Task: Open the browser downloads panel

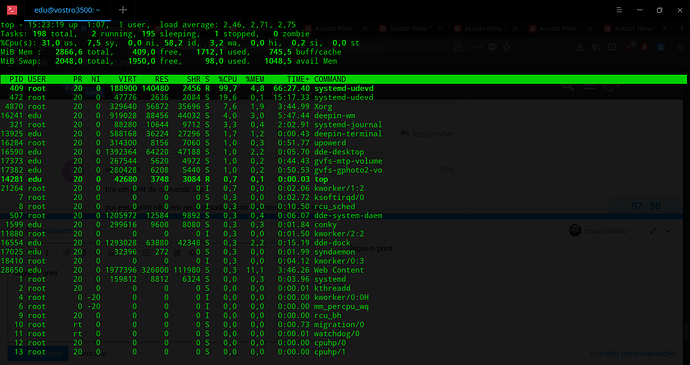Action: click(581, 47)
